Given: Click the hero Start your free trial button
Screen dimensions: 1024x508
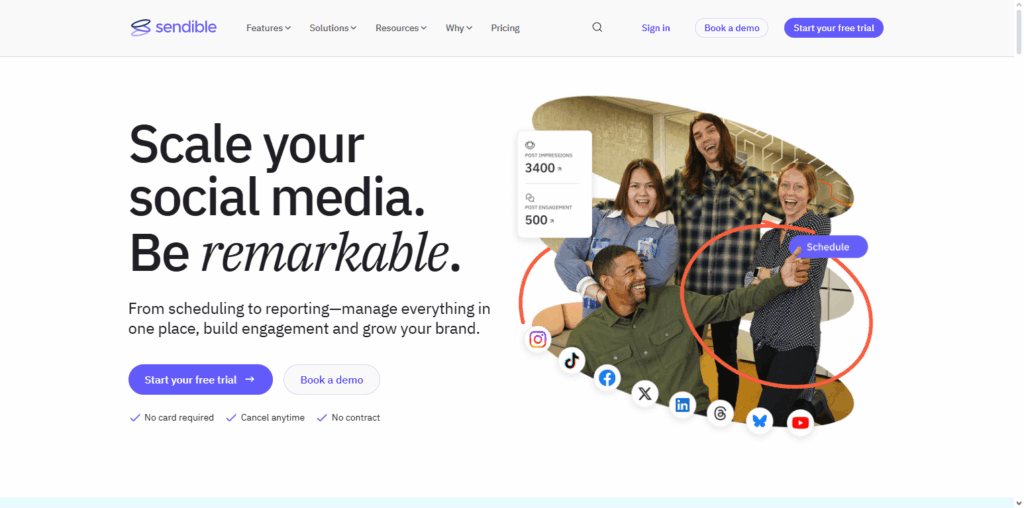Looking at the screenshot, I should point(200,380).
